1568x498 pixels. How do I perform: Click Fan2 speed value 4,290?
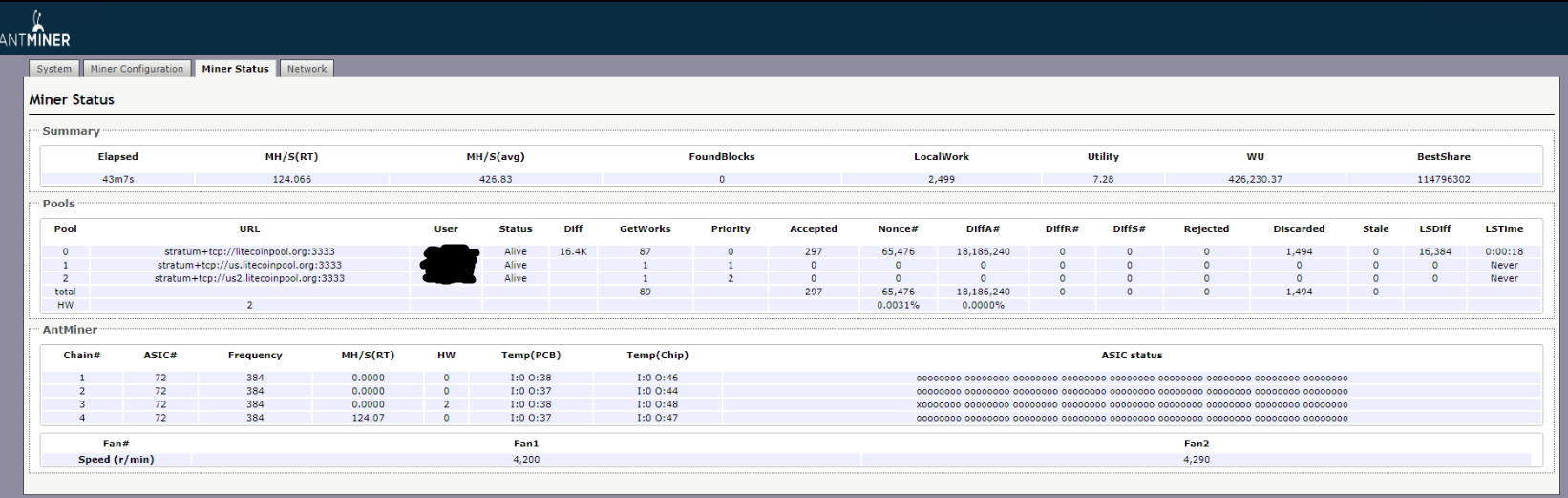click(x=1197, y=460)
